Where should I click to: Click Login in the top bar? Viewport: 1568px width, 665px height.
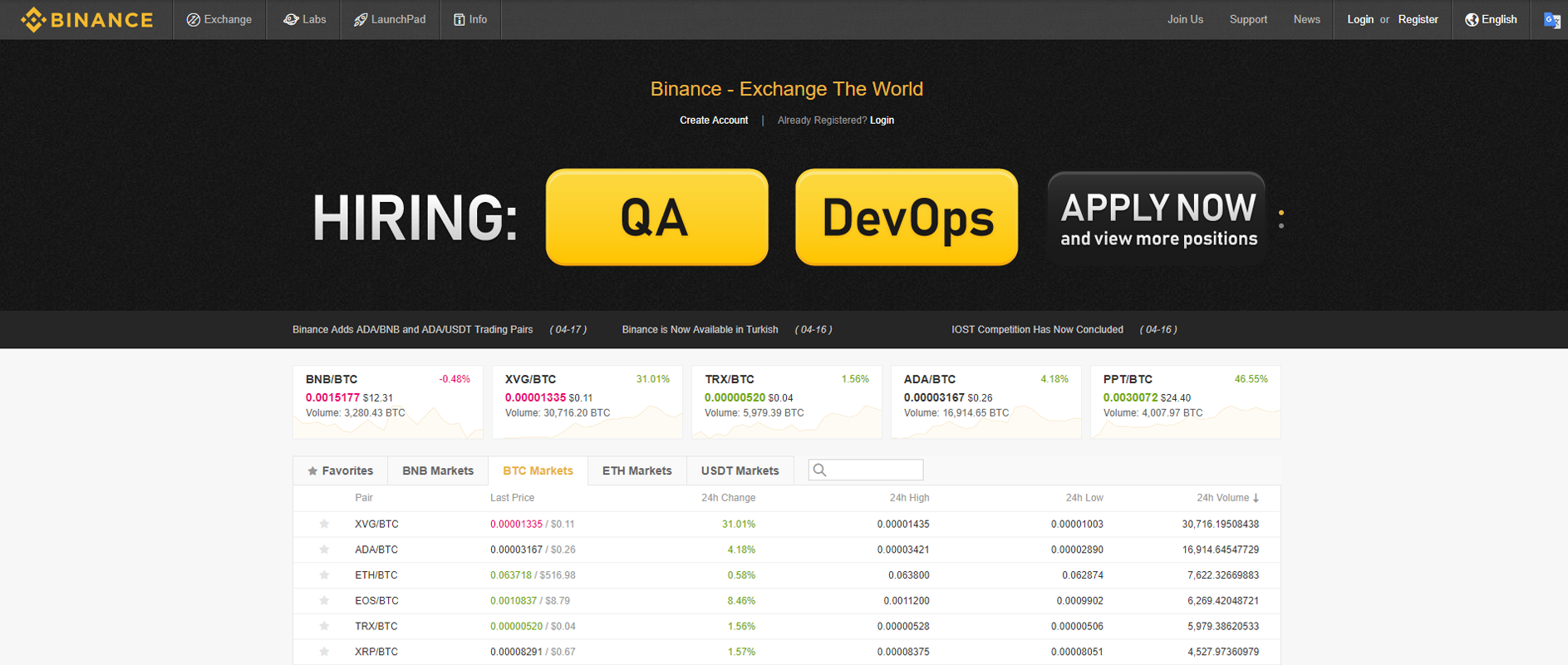[1360, 20]
